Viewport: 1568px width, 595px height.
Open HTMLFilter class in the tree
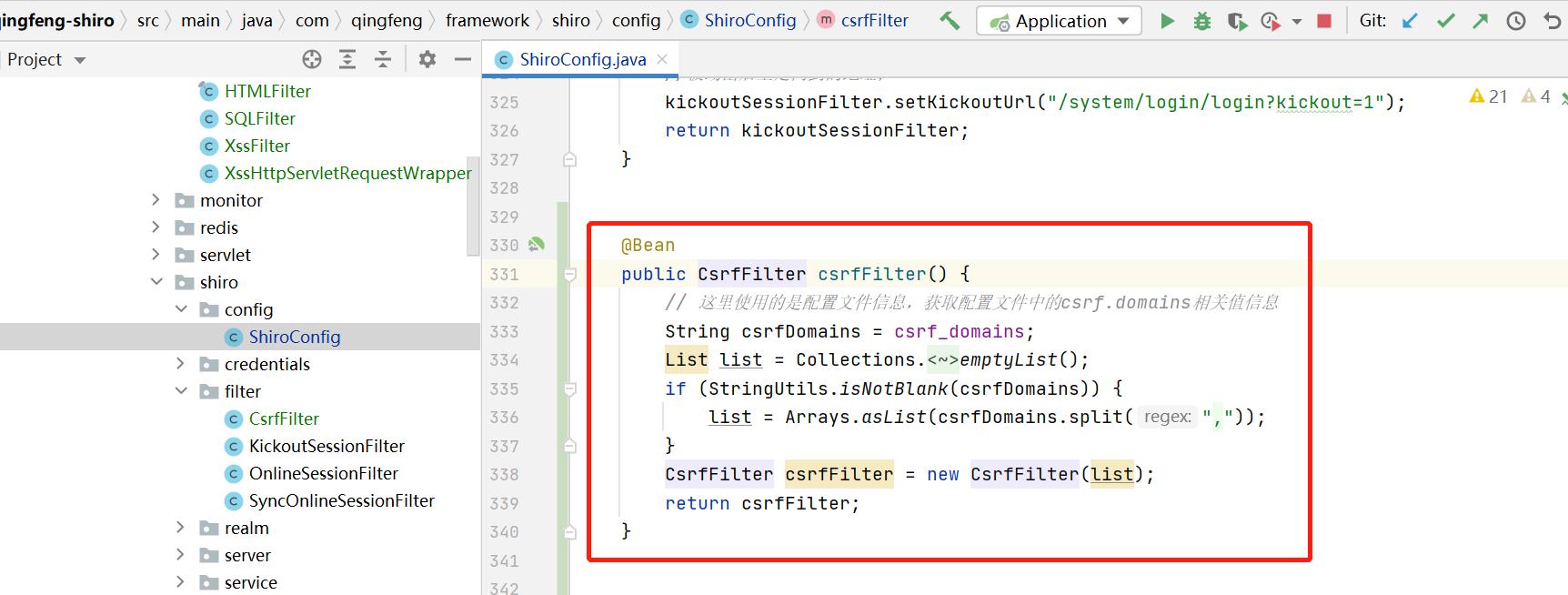[267, 91]
